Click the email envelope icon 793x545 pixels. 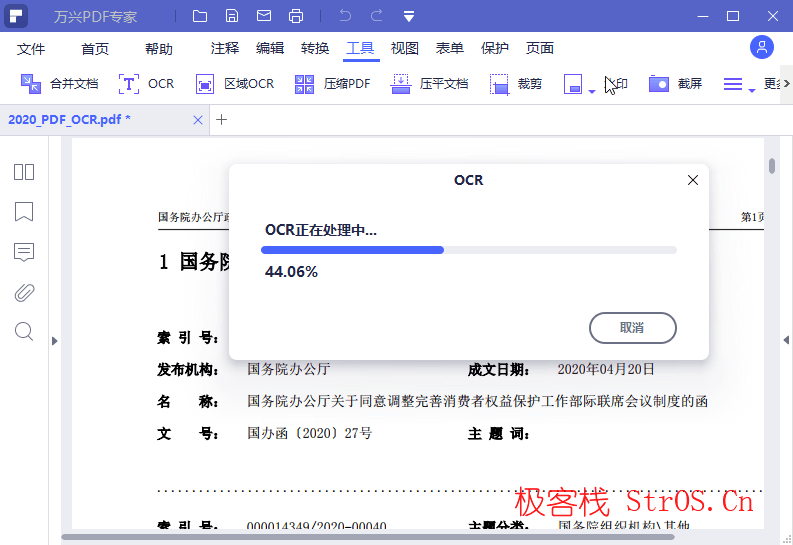[264, 16]
